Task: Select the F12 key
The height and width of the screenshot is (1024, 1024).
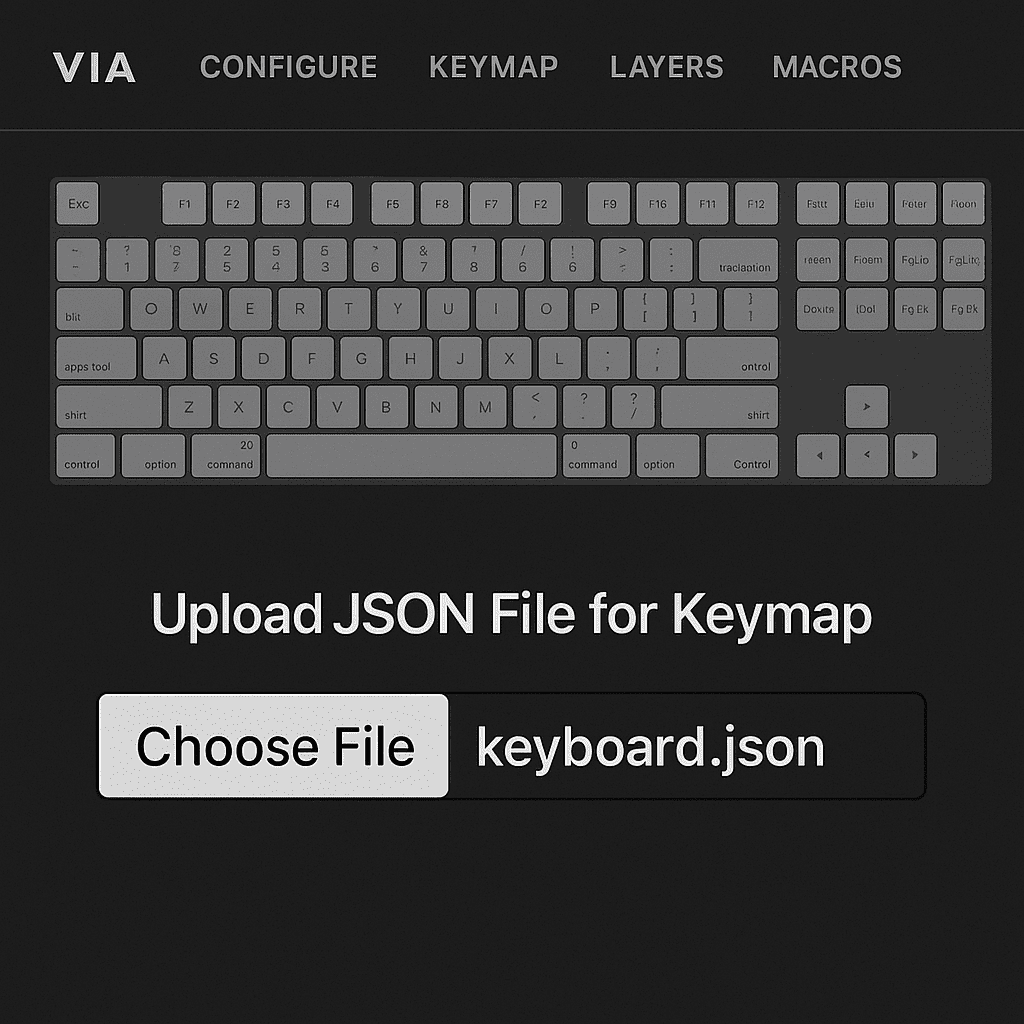Action: tap(756, 204)
